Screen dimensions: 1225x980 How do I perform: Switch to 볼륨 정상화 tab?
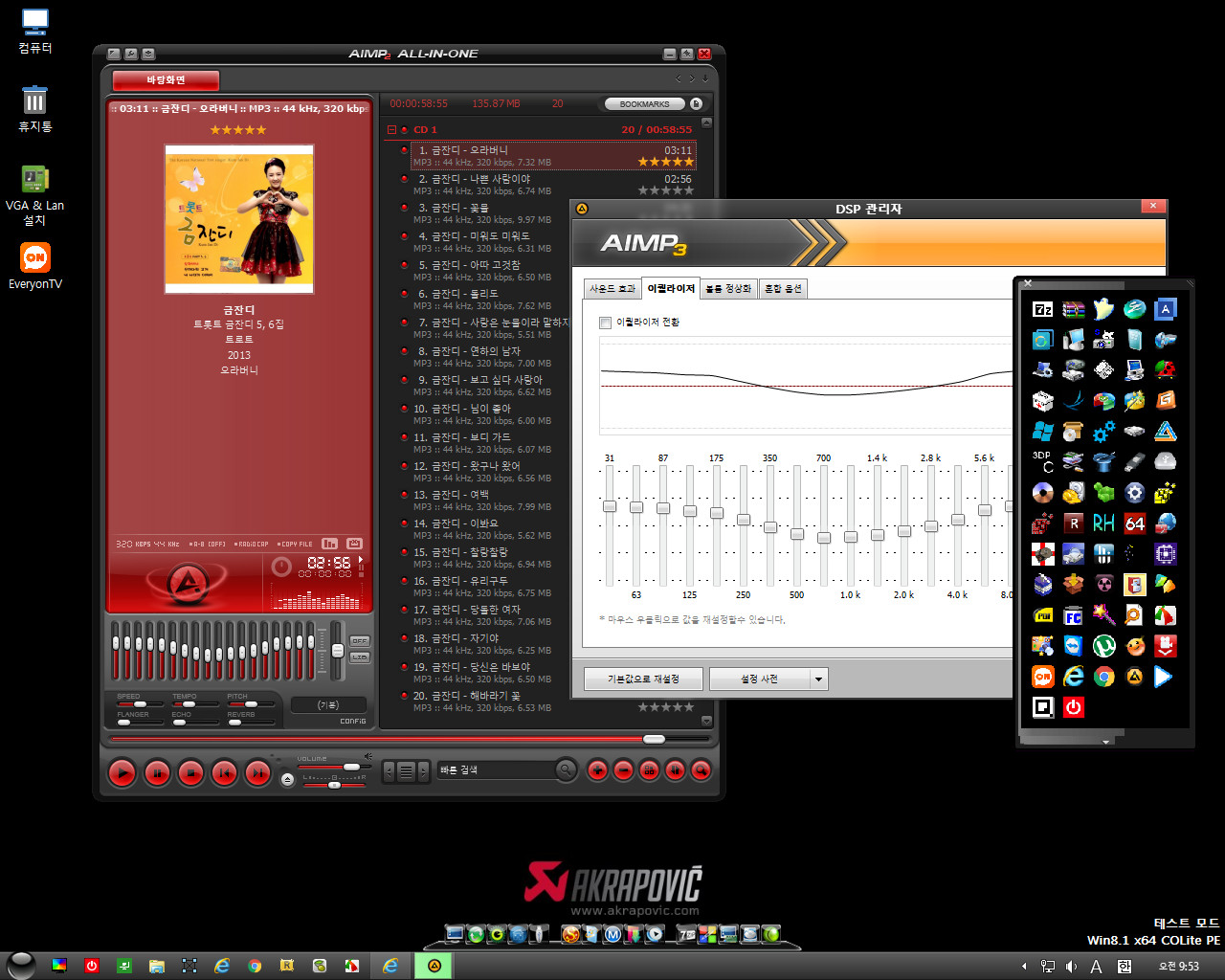[x=729, y=289]
